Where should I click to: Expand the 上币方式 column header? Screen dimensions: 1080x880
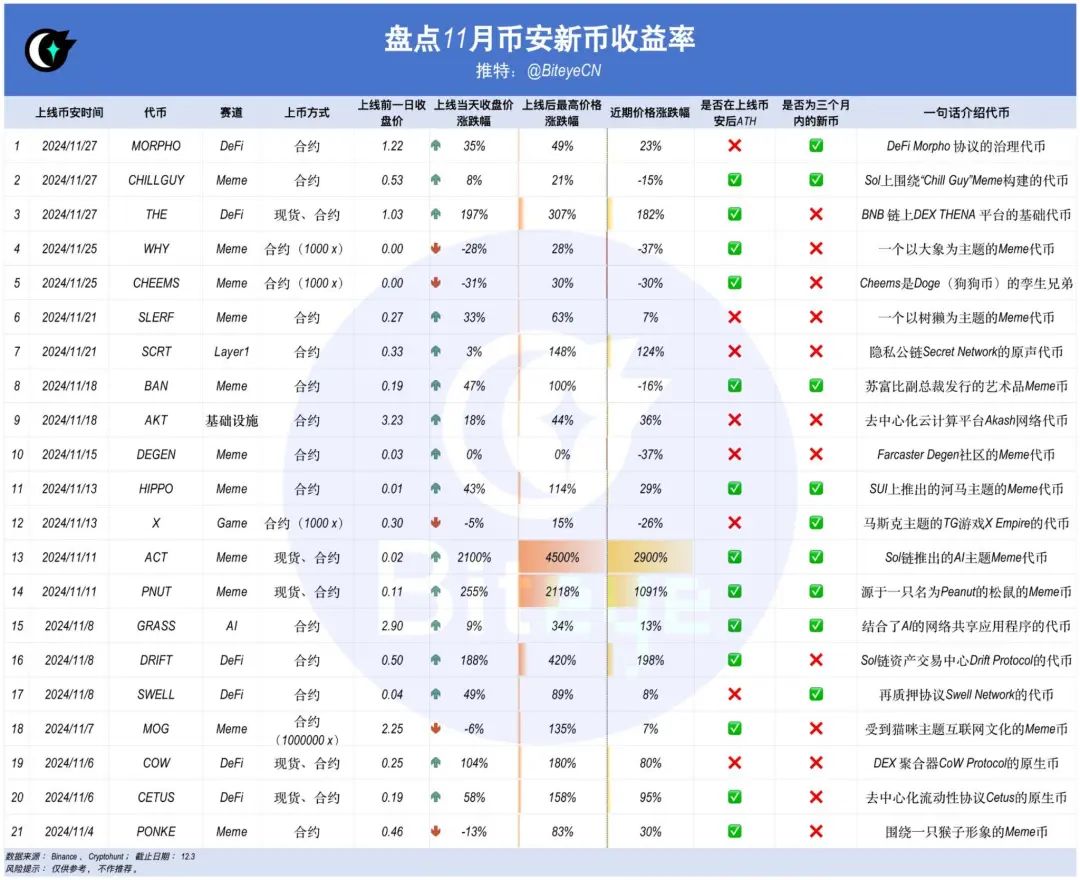[x=308, y=113]
